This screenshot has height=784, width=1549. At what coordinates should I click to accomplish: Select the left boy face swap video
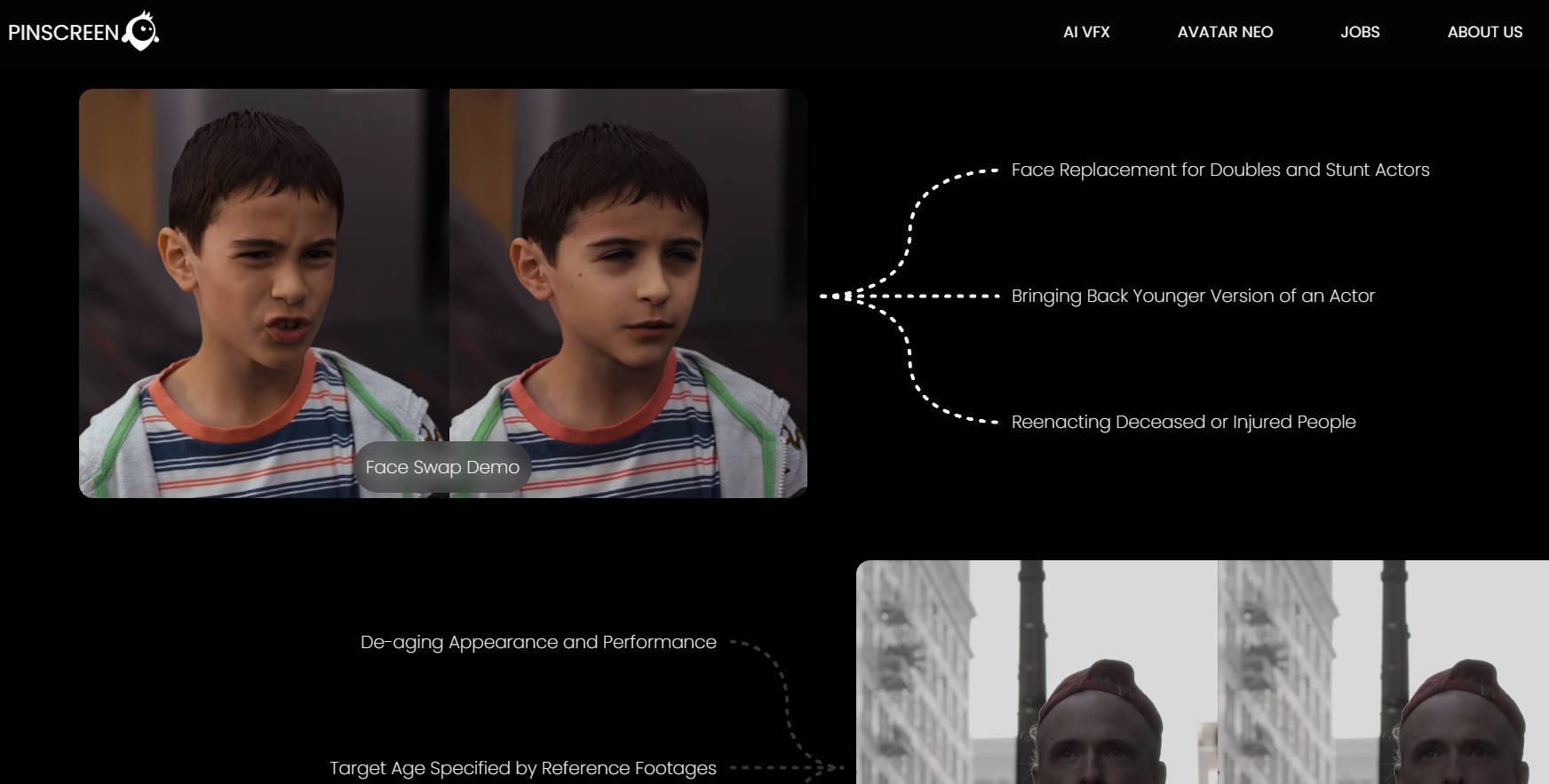tap(264, 293)
